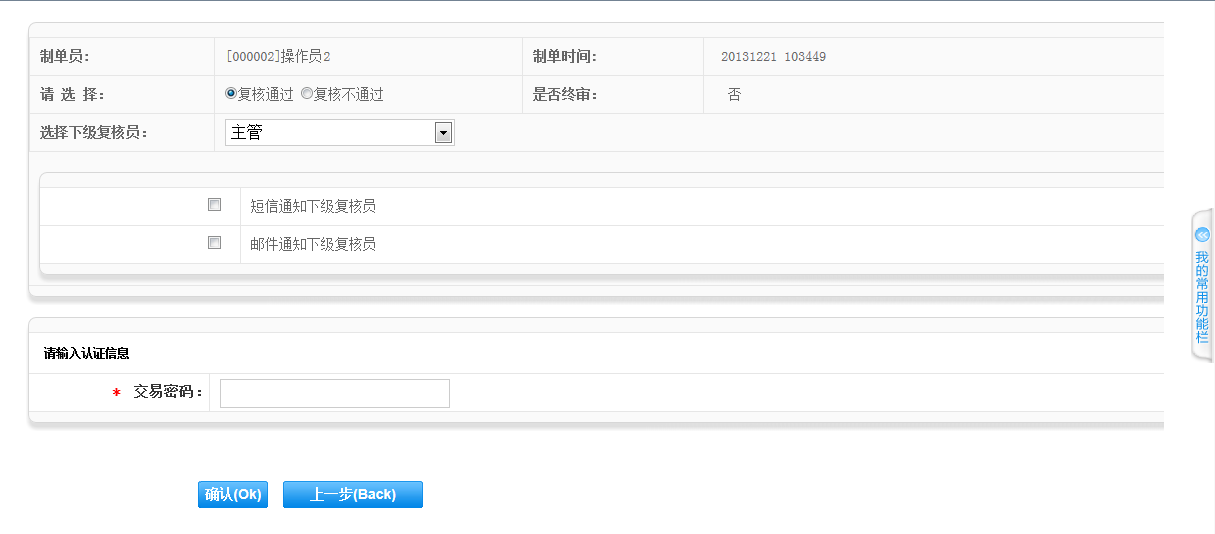The height and width of the screenshot is (534, 1215).
Task: Click the double-arrow collapse icon on sidebar
Action: (1202, 235)
